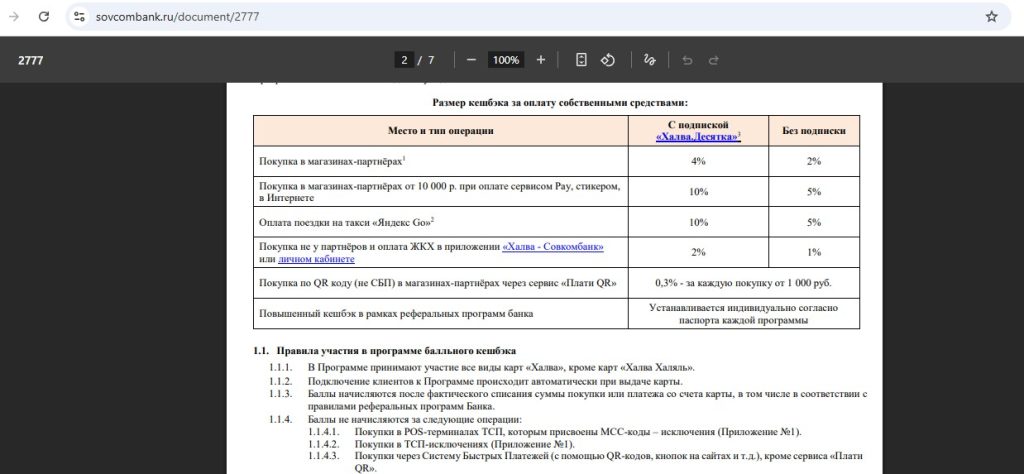The width and height of the screenshot is (1024, 474).
Task: Select the draw annotation tool
Action: 649,60
